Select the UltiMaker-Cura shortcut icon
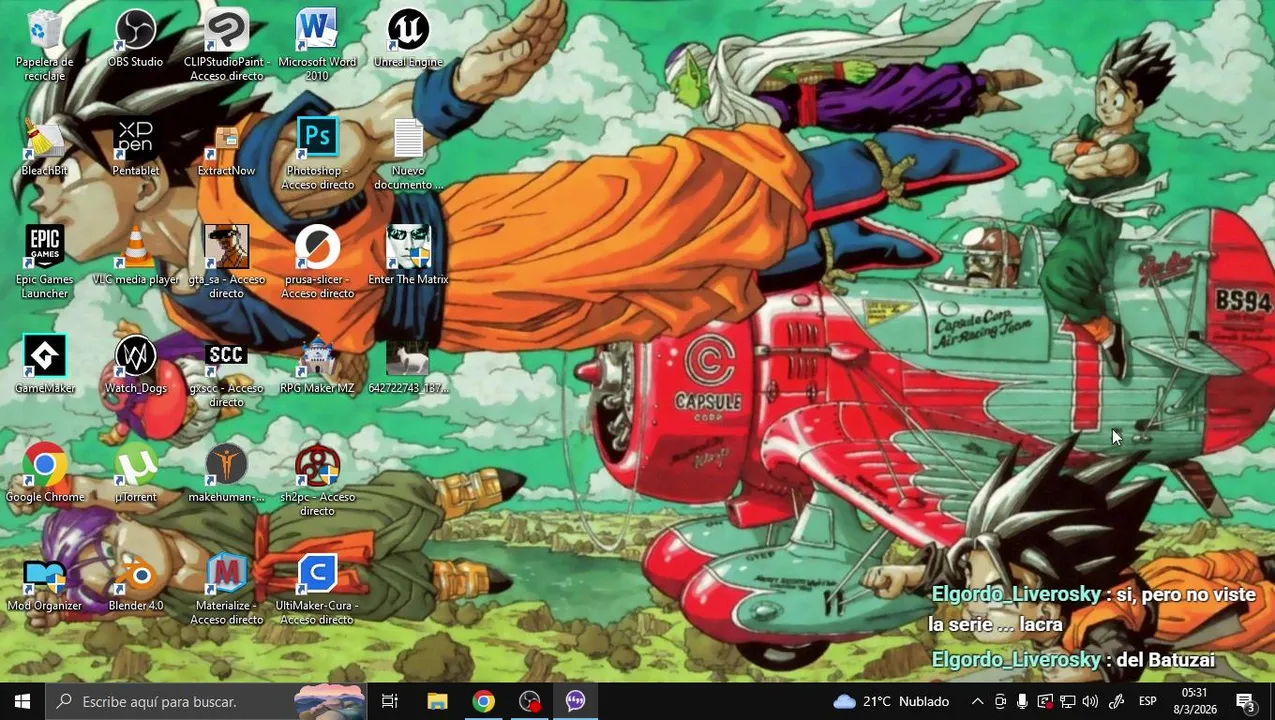This screenshot has width=1275, height=720. point(317,590)
